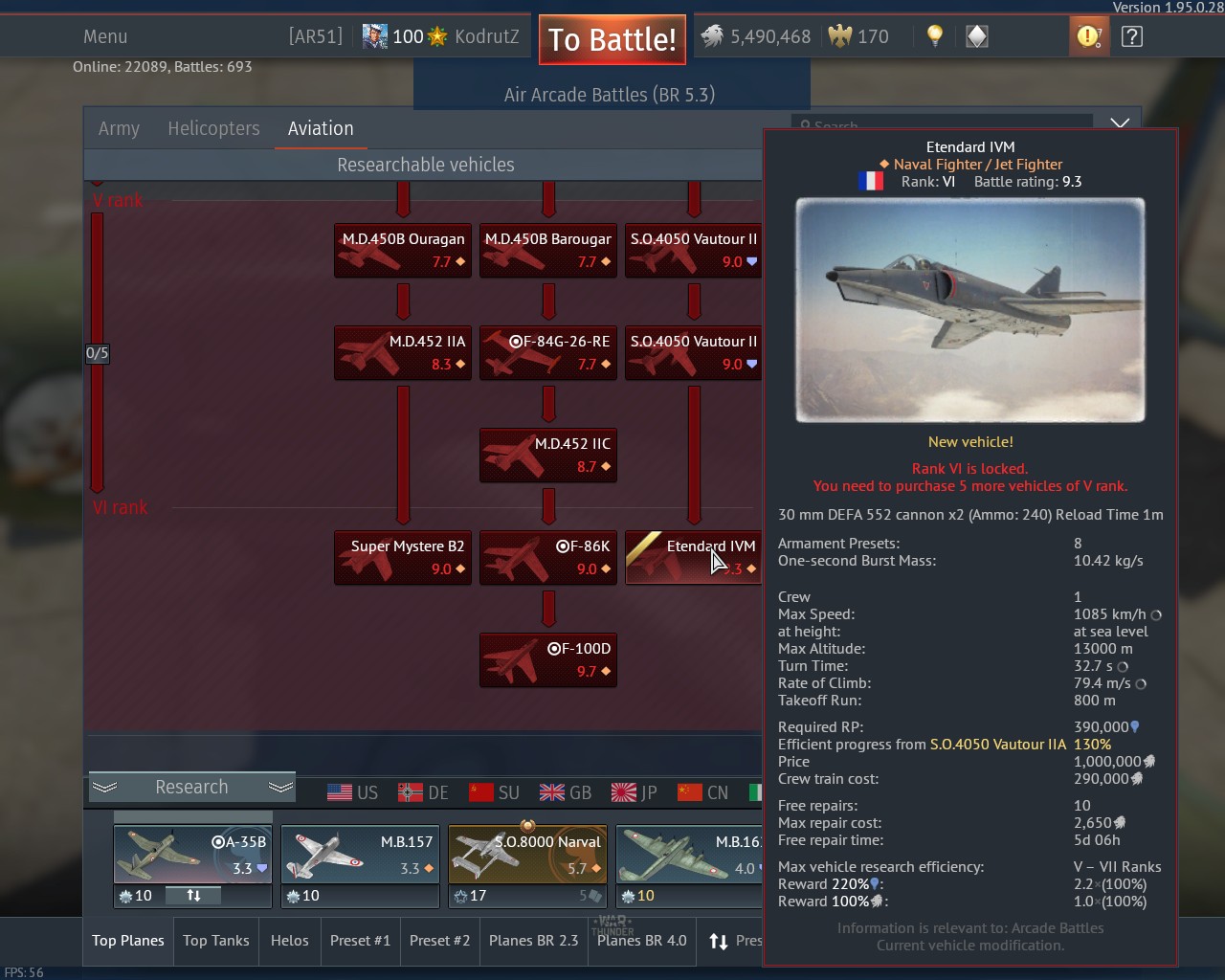The image size is (1225, 980).
Task: Select the F-100D aircraft
Action: [548, 659]
